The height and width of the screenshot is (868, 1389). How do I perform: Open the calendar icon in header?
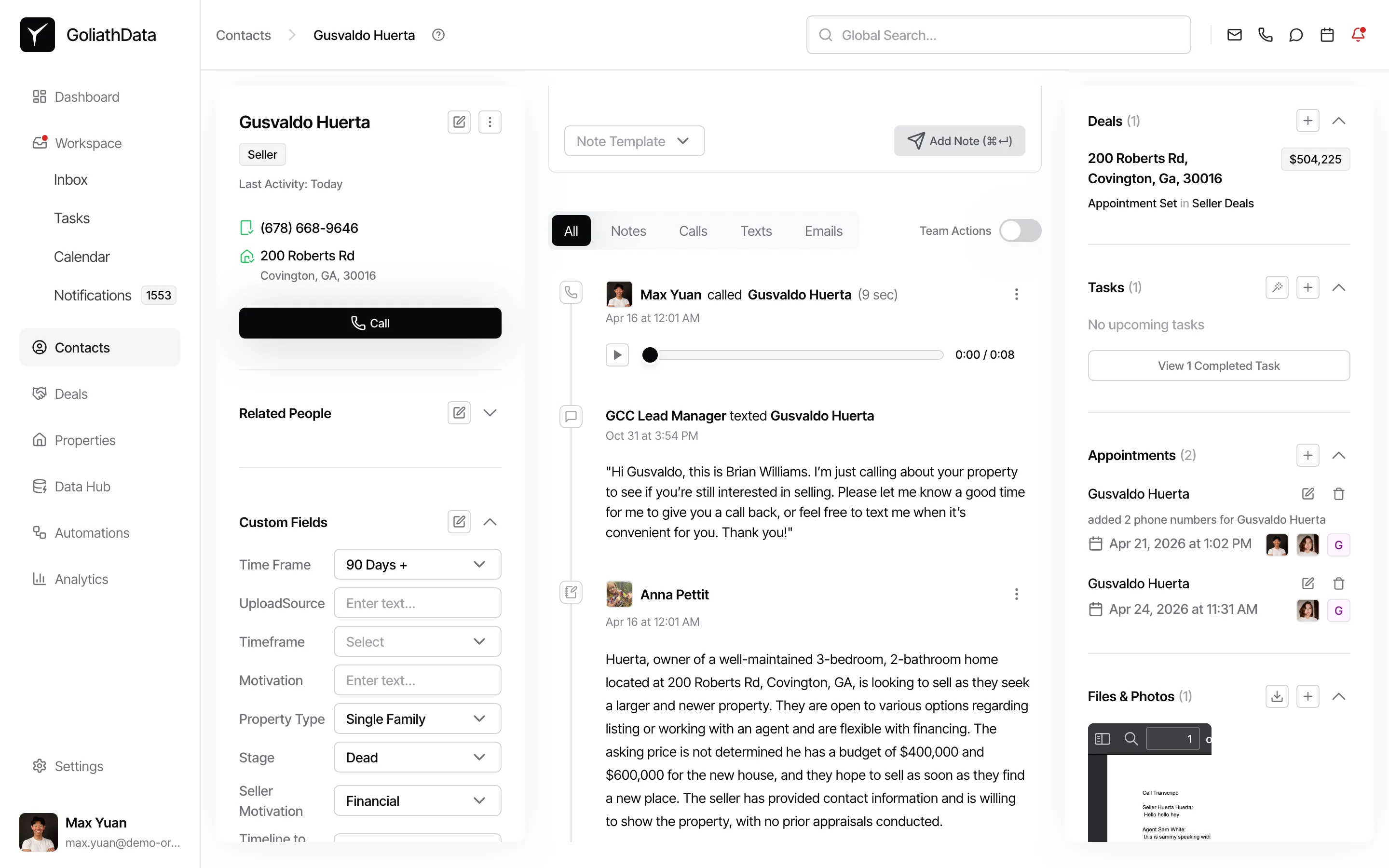[1327, 35]
